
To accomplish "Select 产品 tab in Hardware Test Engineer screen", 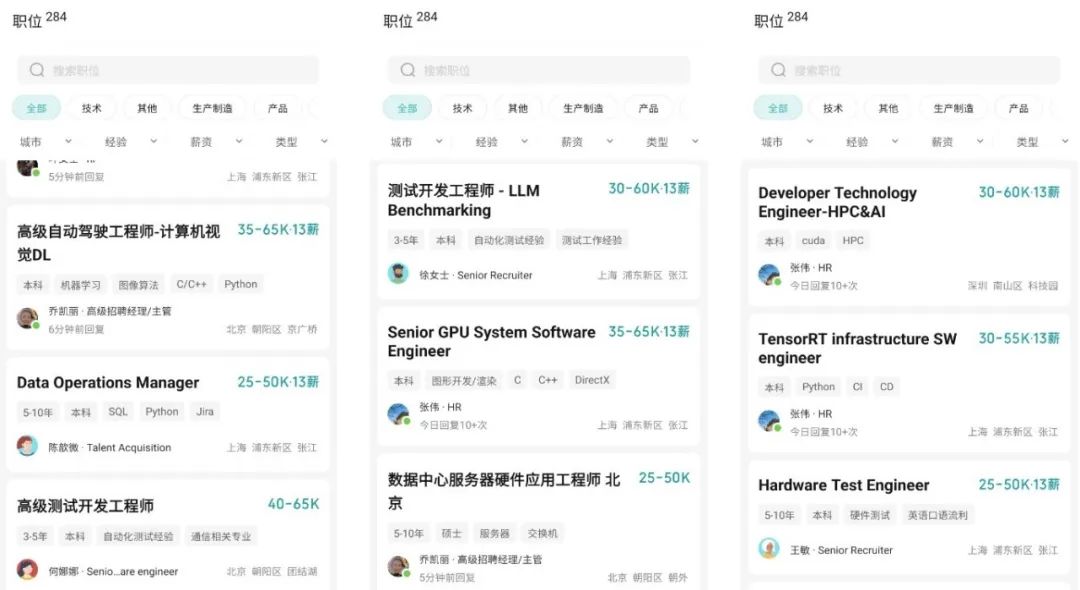I will [1019, 108].
